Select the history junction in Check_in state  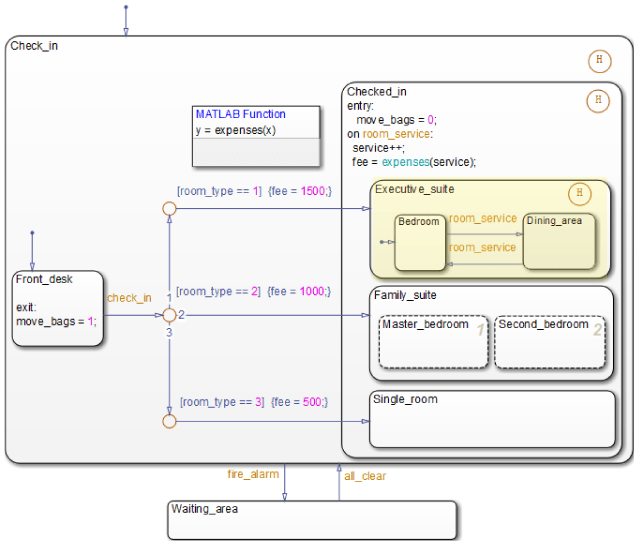[x=599, y=61]
